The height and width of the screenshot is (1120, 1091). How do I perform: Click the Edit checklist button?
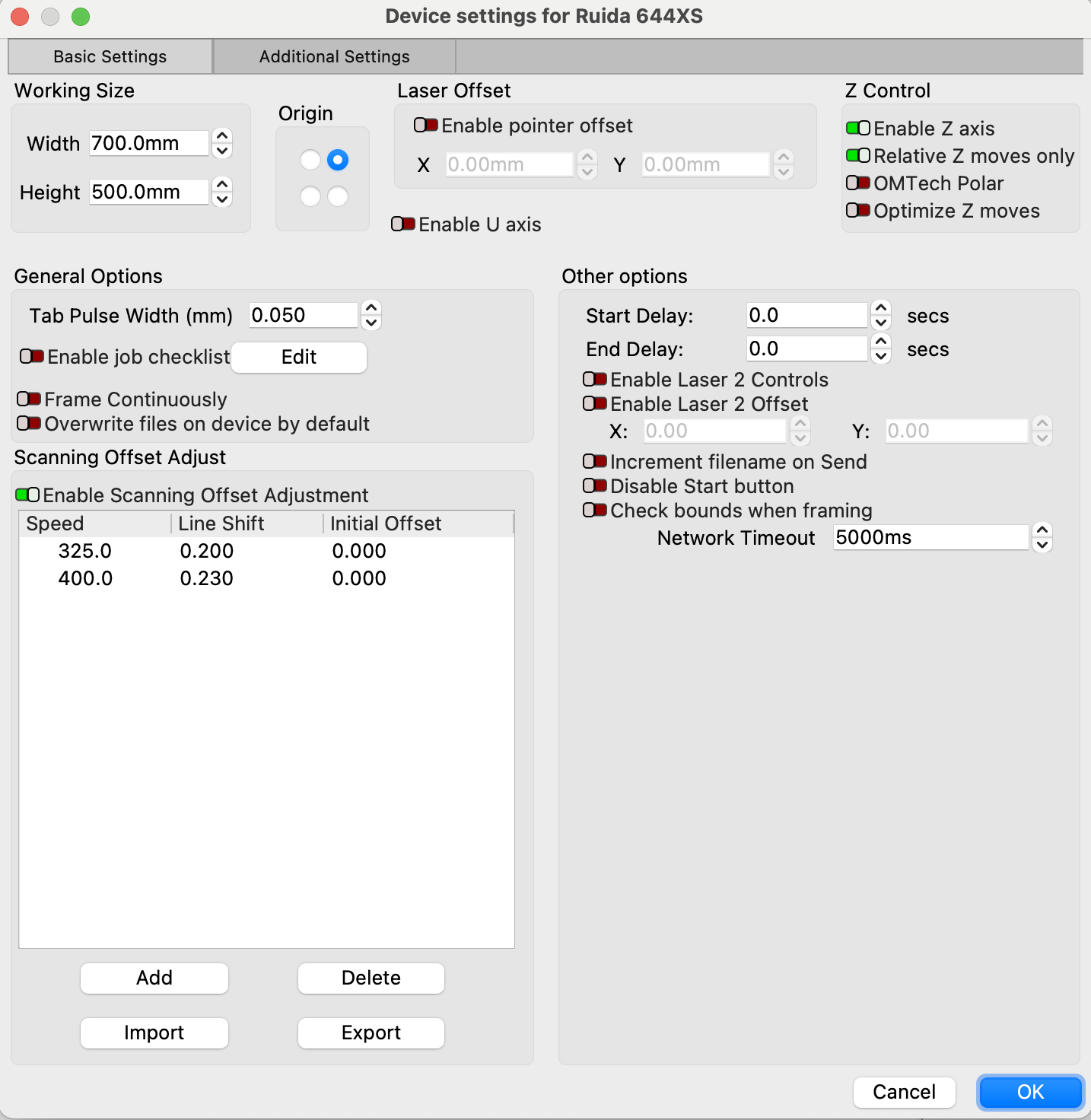pos(299,357)
